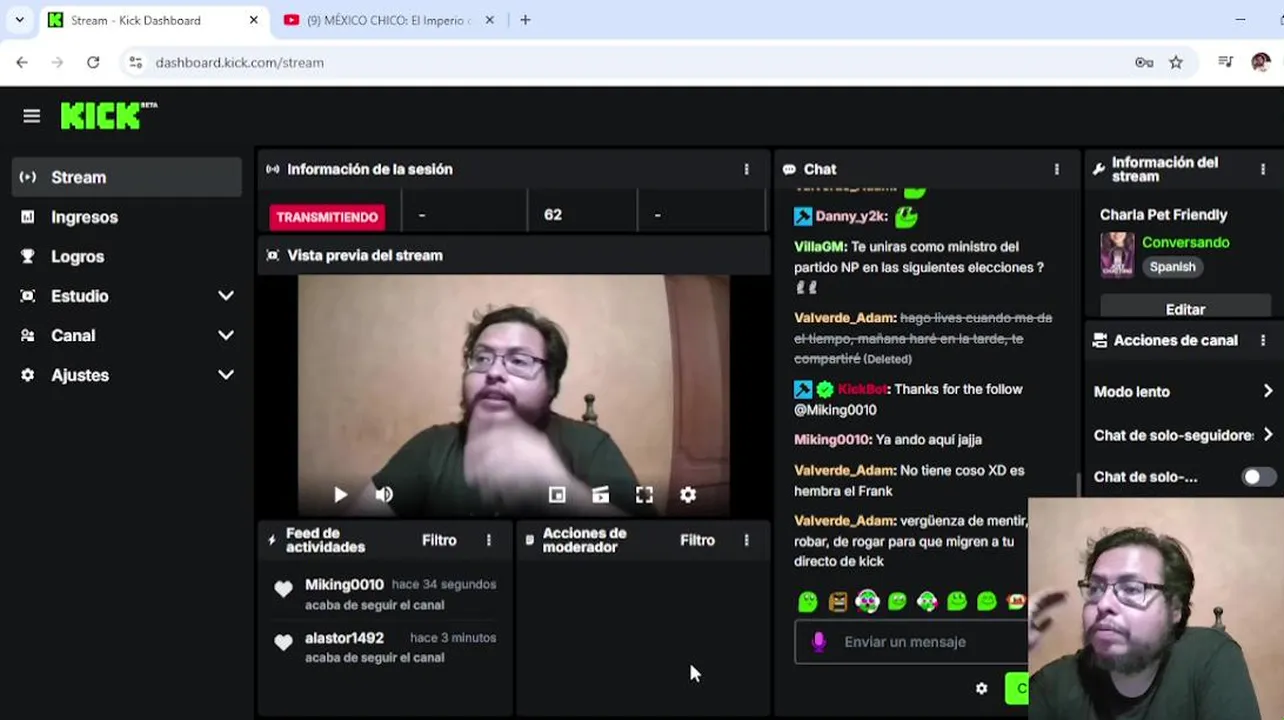The width and height of the screenshot is (1284, 720).
Task: Click the Kick logo
Action: pyautogui.click(x=108, y=116)
